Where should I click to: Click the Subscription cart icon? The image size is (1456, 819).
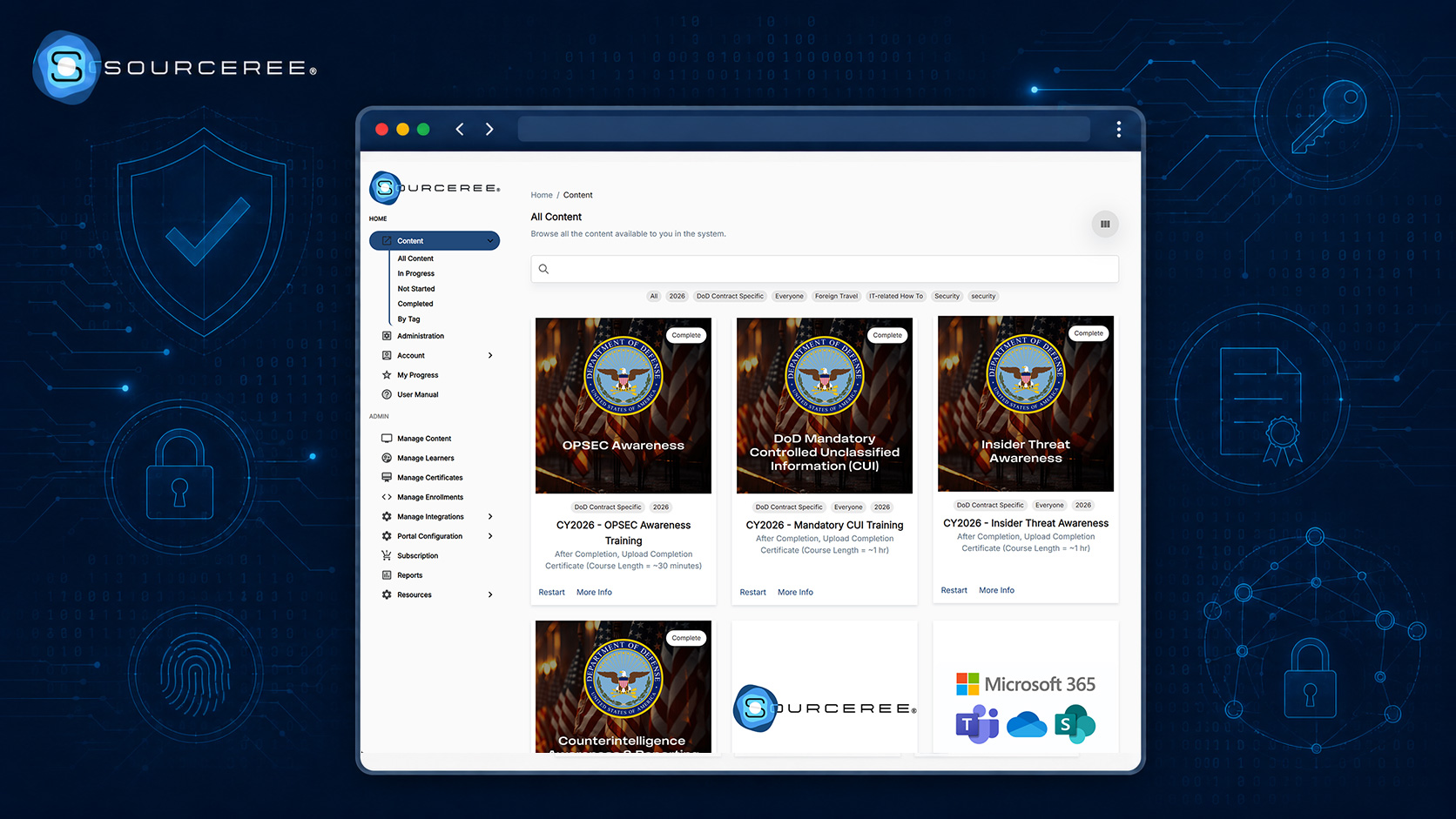point(387,555)
